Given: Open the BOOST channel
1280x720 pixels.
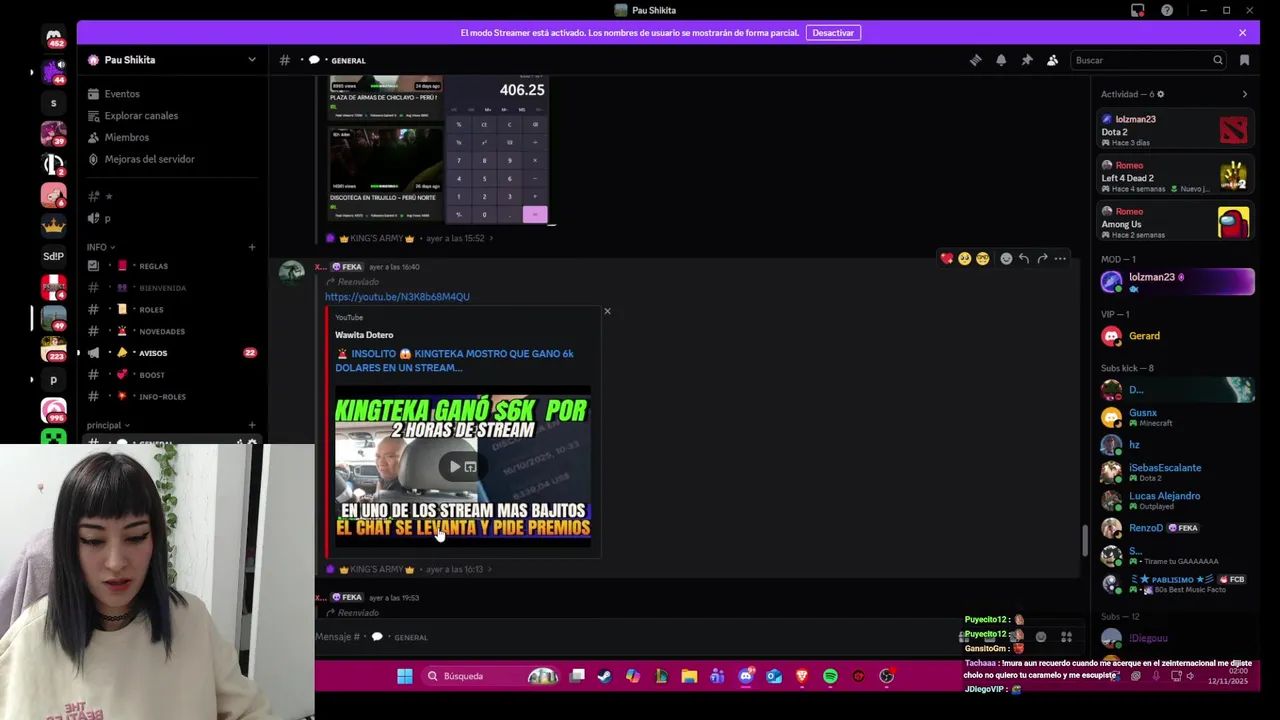Looking at the screenshot, I should (x=172, y=375).
